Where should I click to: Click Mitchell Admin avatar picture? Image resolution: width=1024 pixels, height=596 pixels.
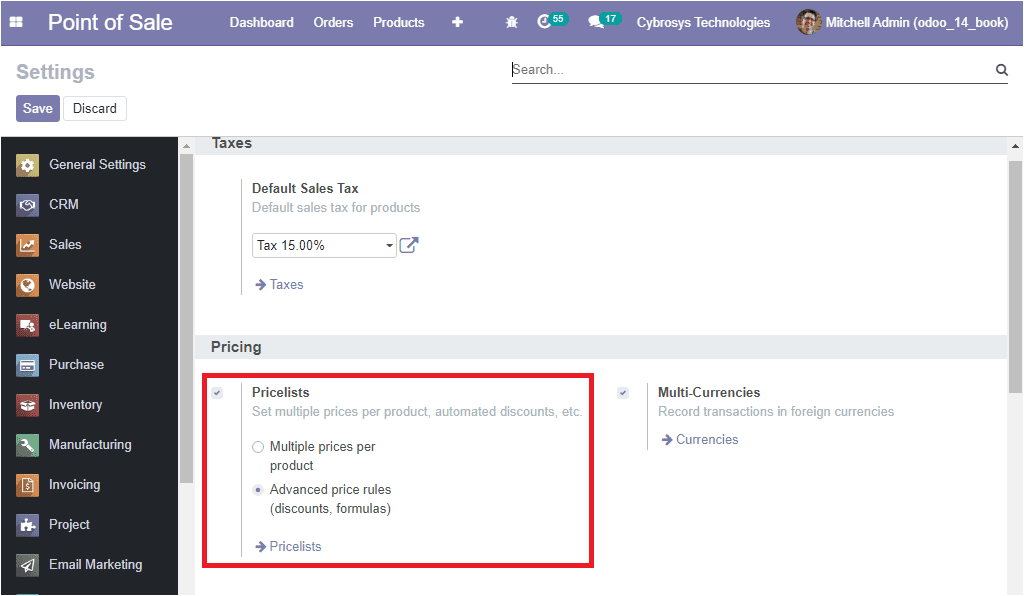pyautogui.click(x=808, y=22)
